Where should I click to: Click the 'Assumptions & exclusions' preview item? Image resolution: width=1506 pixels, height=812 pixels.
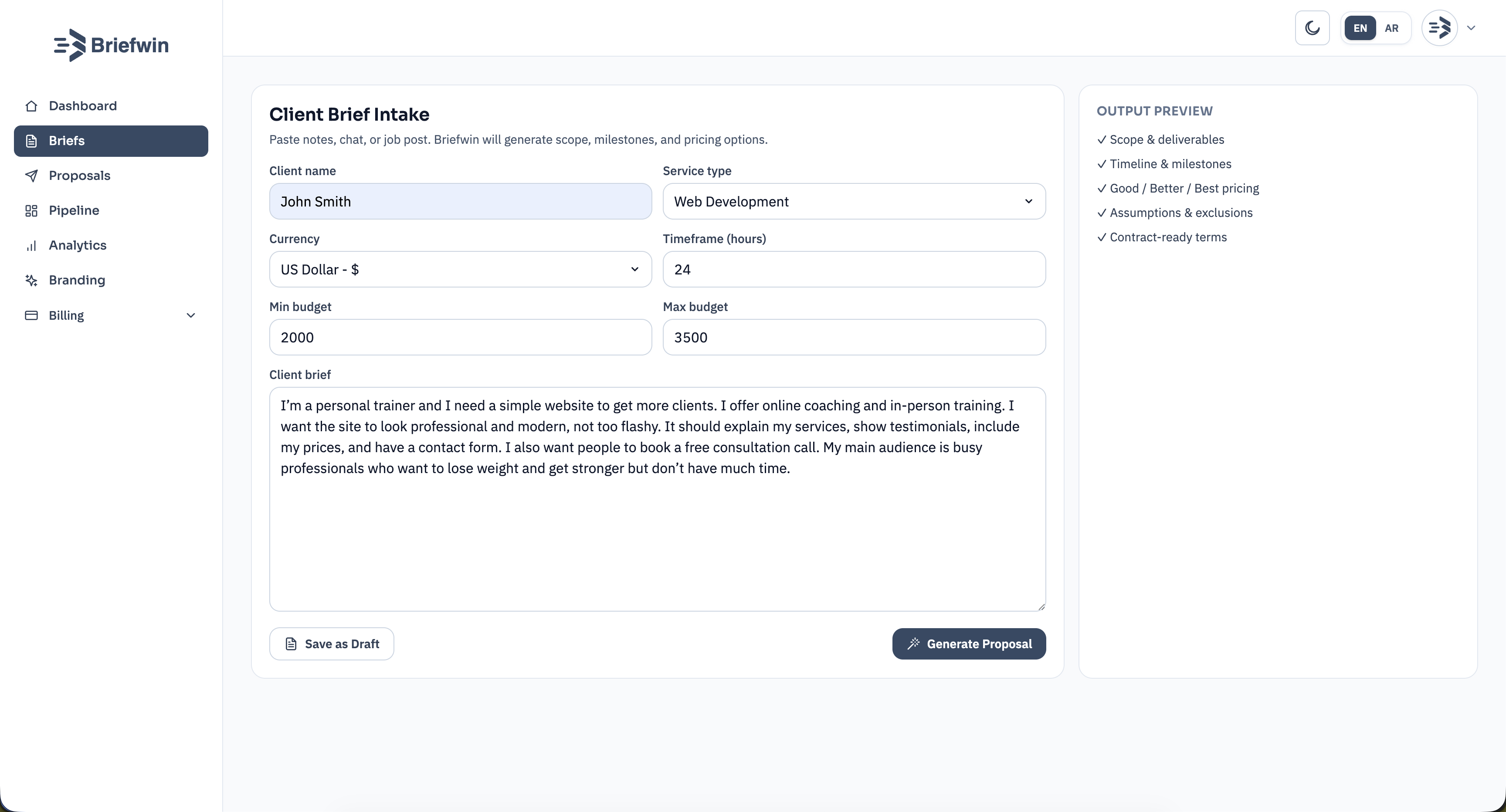(x=1174, y=213)
